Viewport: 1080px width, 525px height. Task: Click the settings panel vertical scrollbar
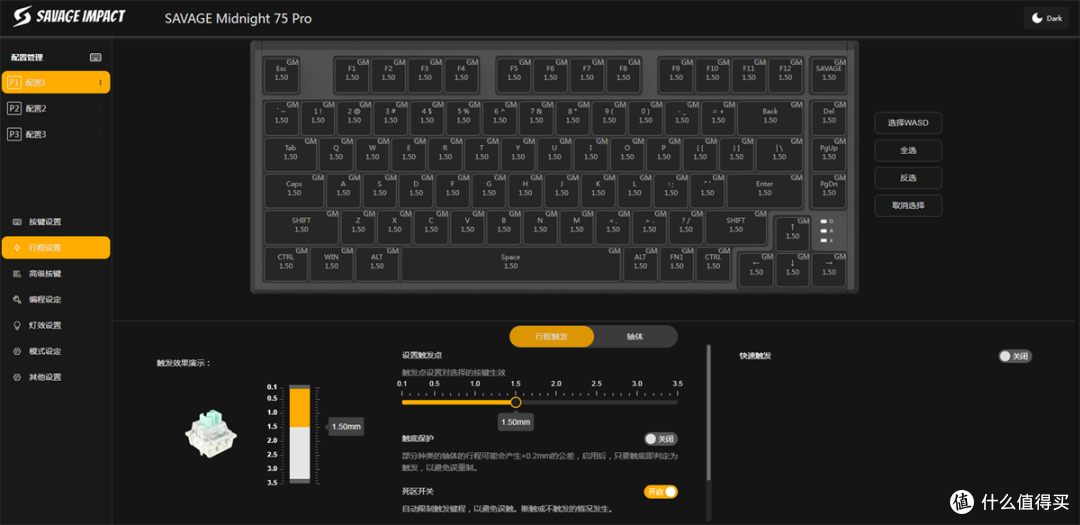click(x=708, y=413)
